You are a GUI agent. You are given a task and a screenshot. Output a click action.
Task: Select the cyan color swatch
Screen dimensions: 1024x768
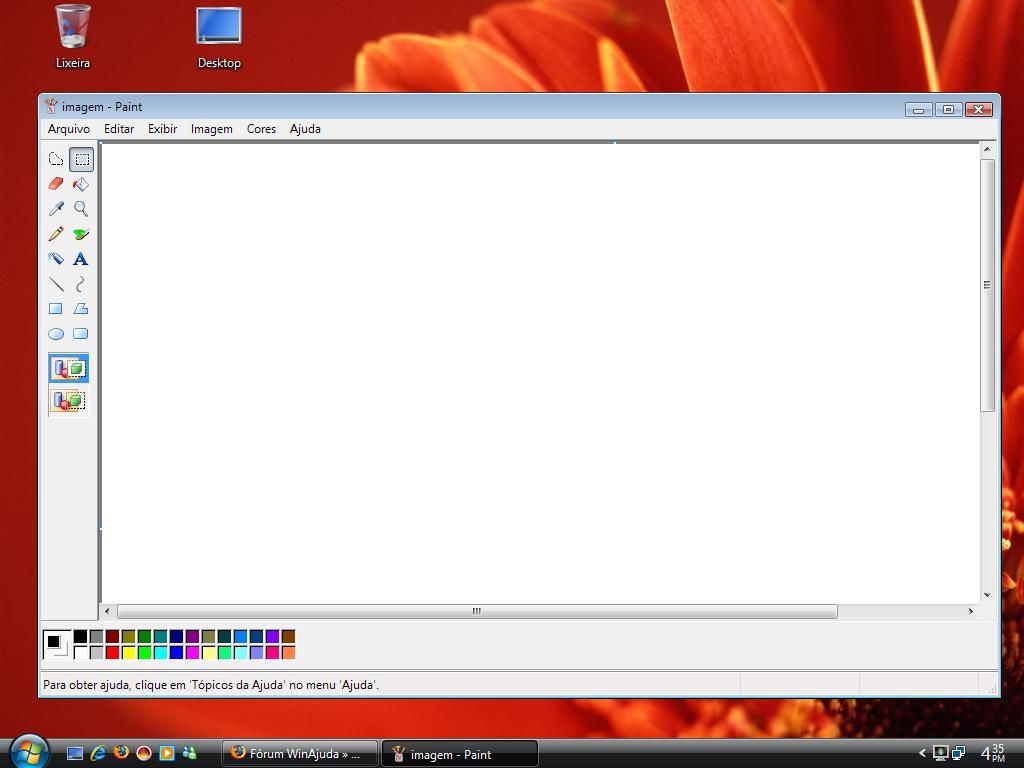pyautogui.click(x=161, y=652)
